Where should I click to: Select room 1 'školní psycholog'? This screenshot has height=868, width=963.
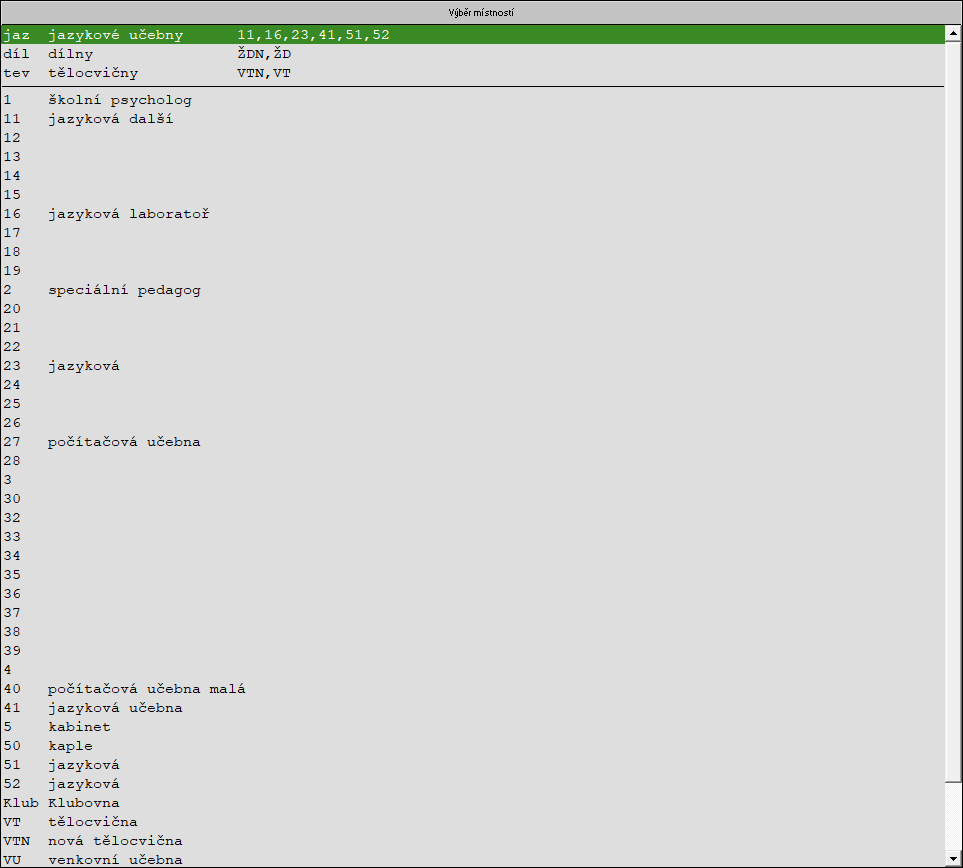click(x=119, y=100)
